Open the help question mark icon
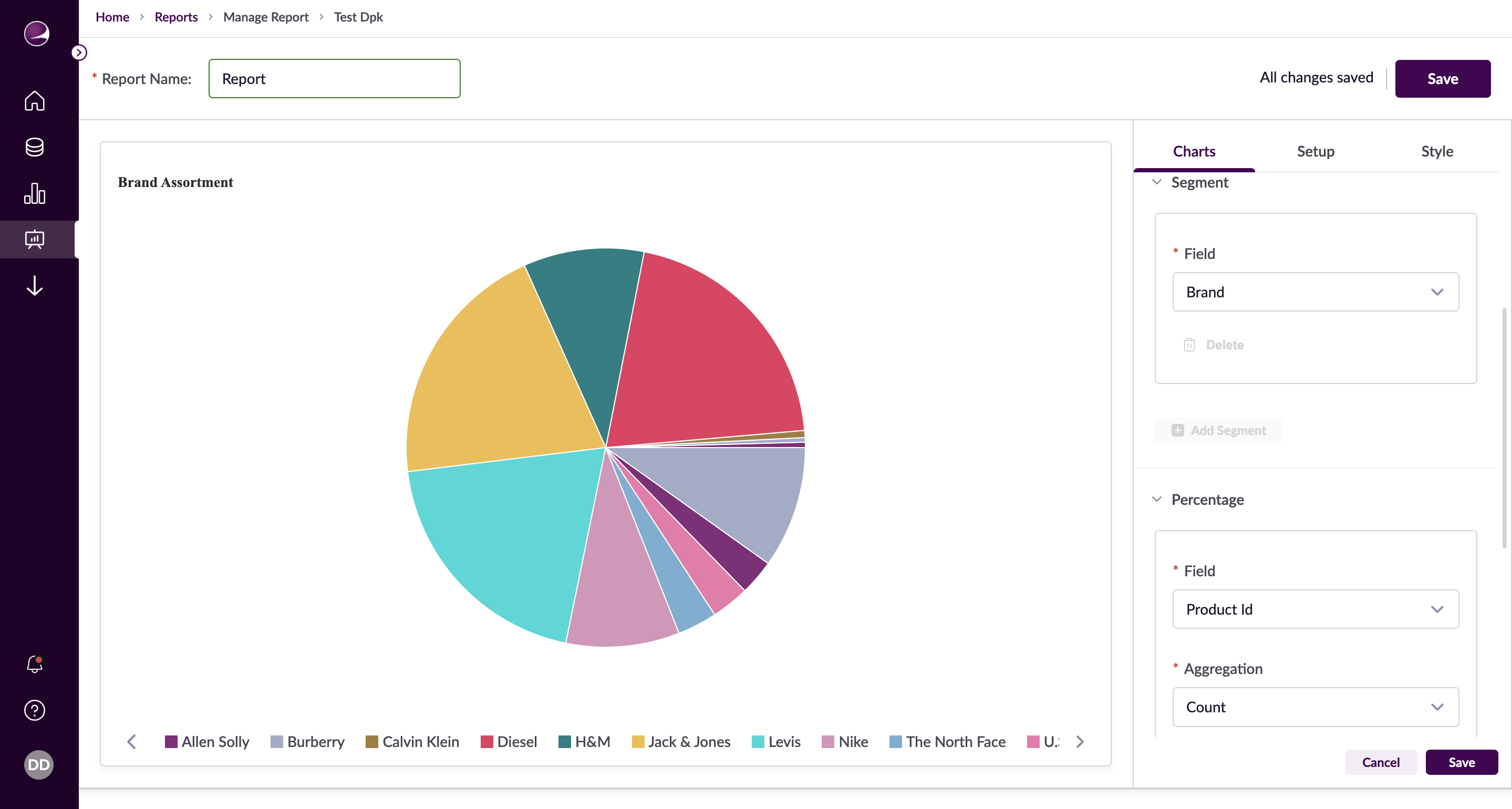This screenshot has height=809, width=1512. coord(34,710)
